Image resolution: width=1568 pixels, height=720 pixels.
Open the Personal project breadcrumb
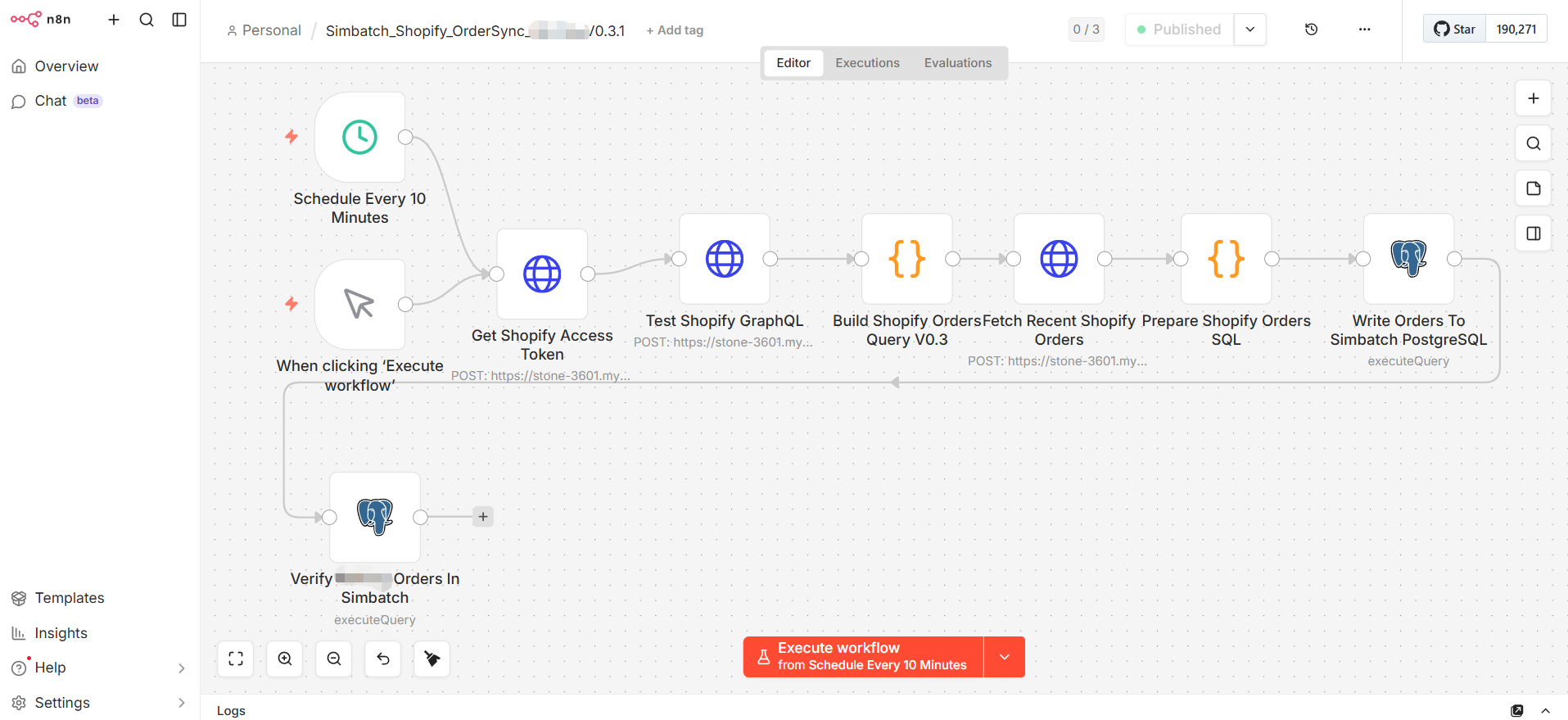coord(264,30)
